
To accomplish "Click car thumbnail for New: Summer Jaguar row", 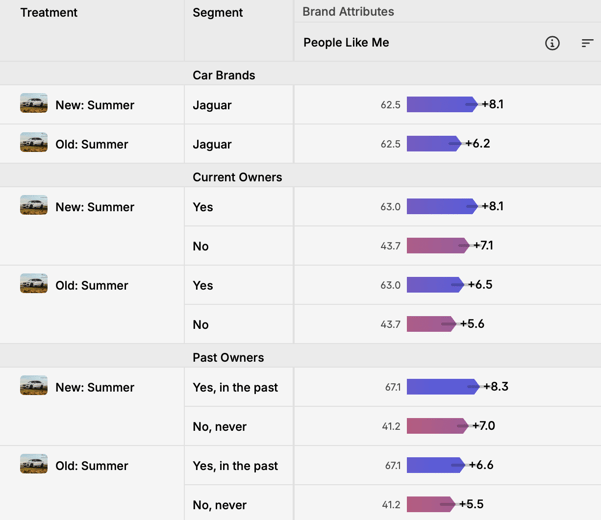I will [x=34, y=103].
